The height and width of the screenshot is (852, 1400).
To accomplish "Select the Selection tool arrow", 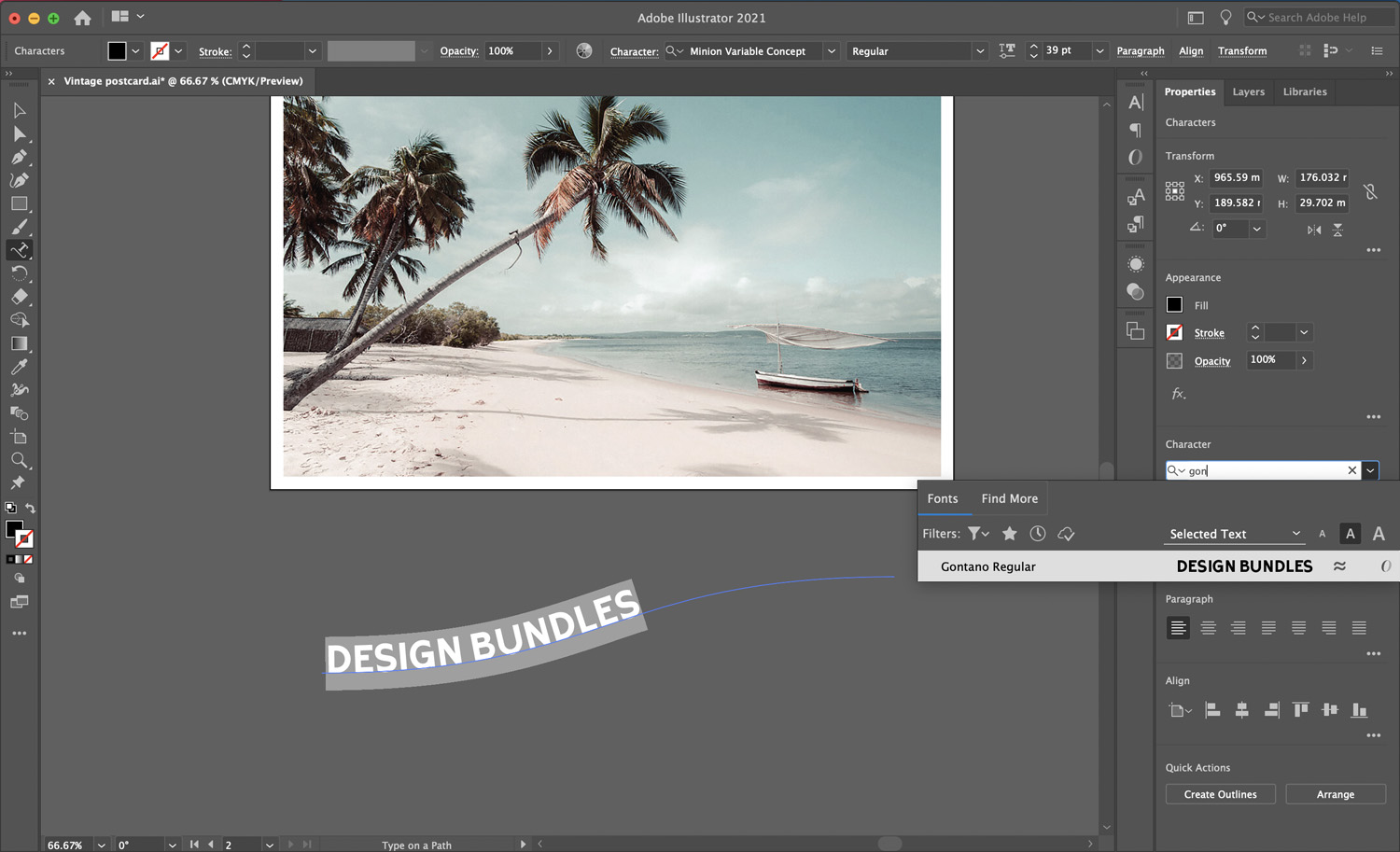I will coord(19,110).
